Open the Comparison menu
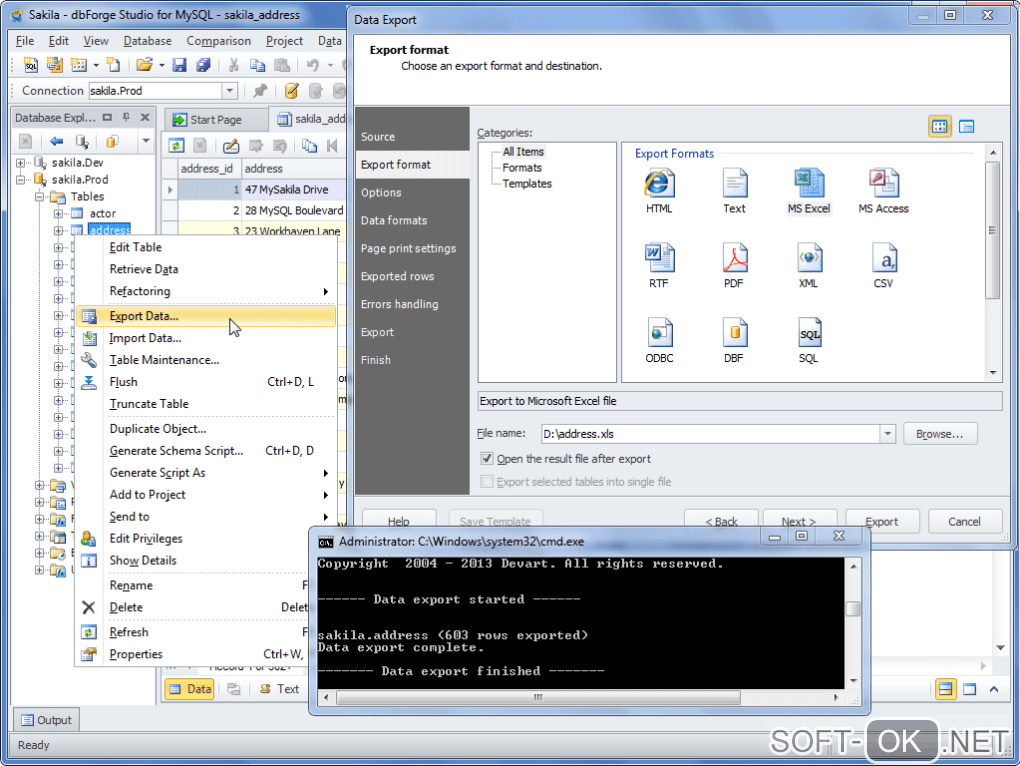 point(219,41)
